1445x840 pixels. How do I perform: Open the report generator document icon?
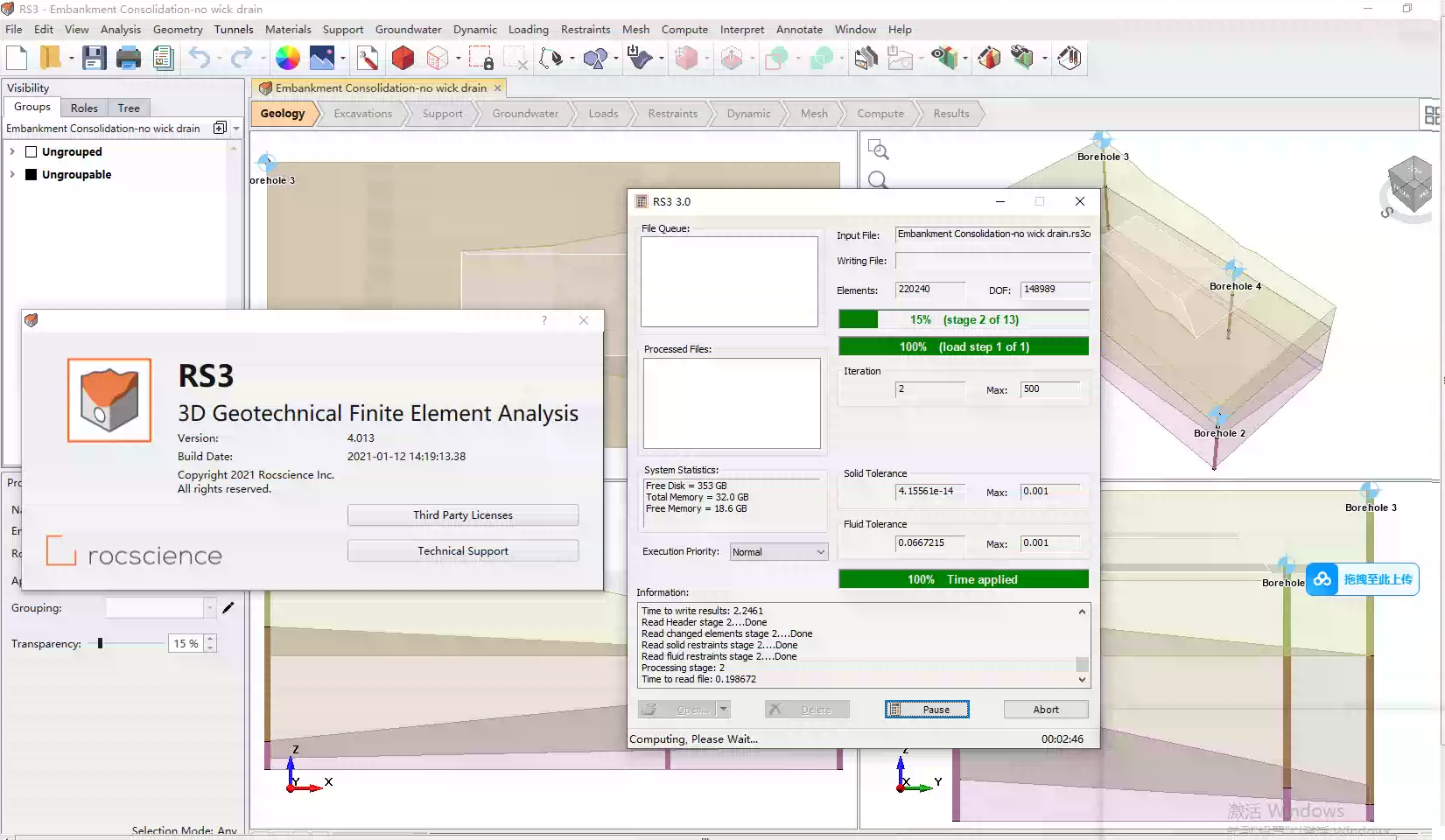coord(163,59)
